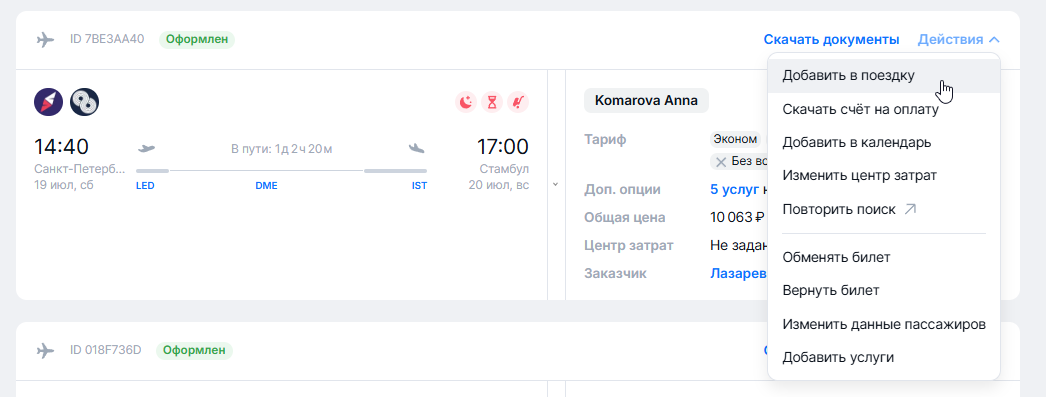This screenshot has width=1046, height=397.
Task: Click the 'Оформлен' badge of order 7BE3AA40
Action: coord(197,39)
